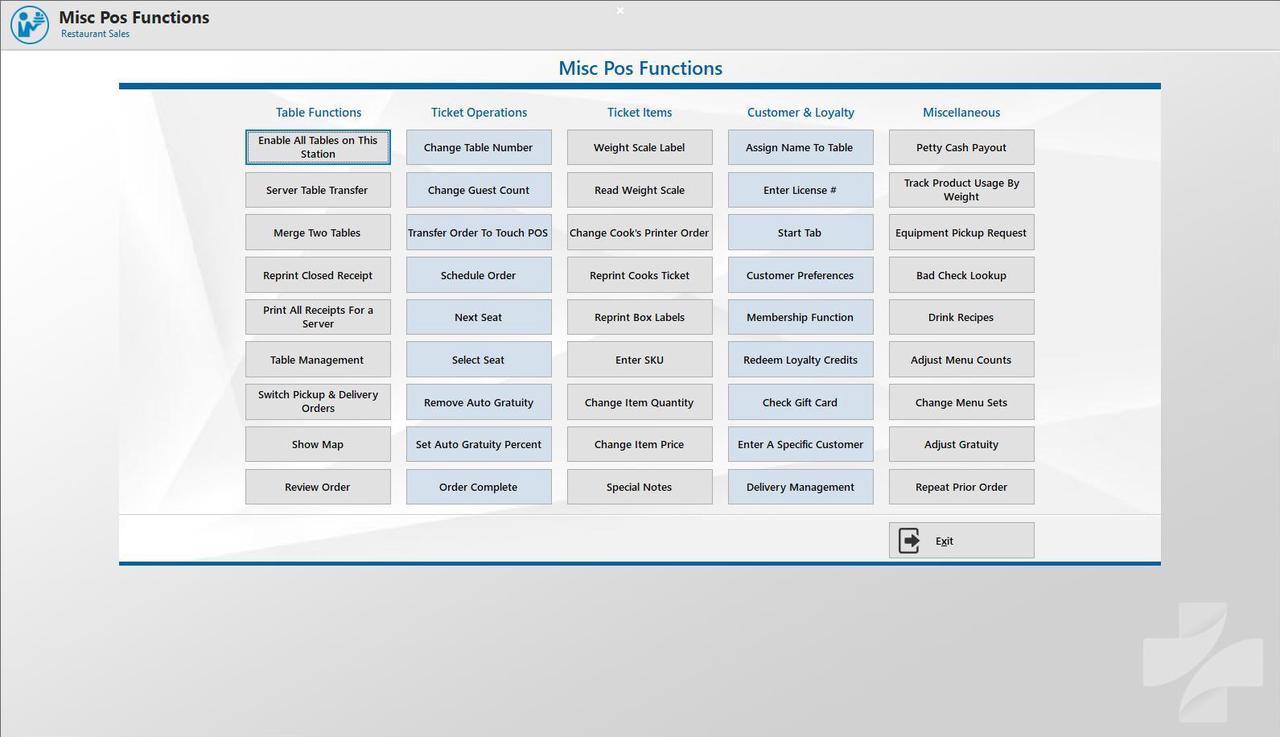Click Change Menu Sets
The image size is (1280, 737).
point(962,402)
